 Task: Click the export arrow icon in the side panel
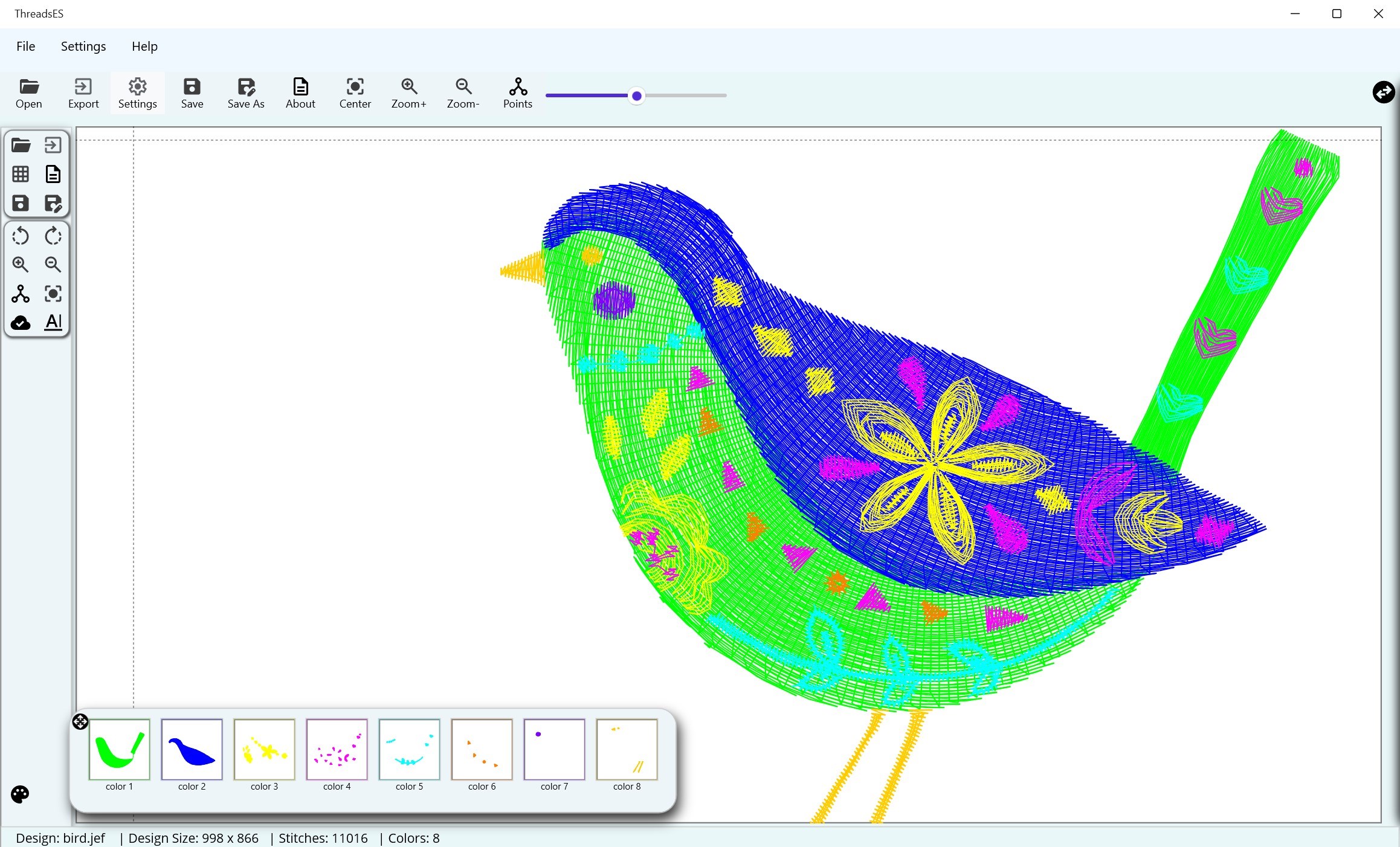click(53, 145)
